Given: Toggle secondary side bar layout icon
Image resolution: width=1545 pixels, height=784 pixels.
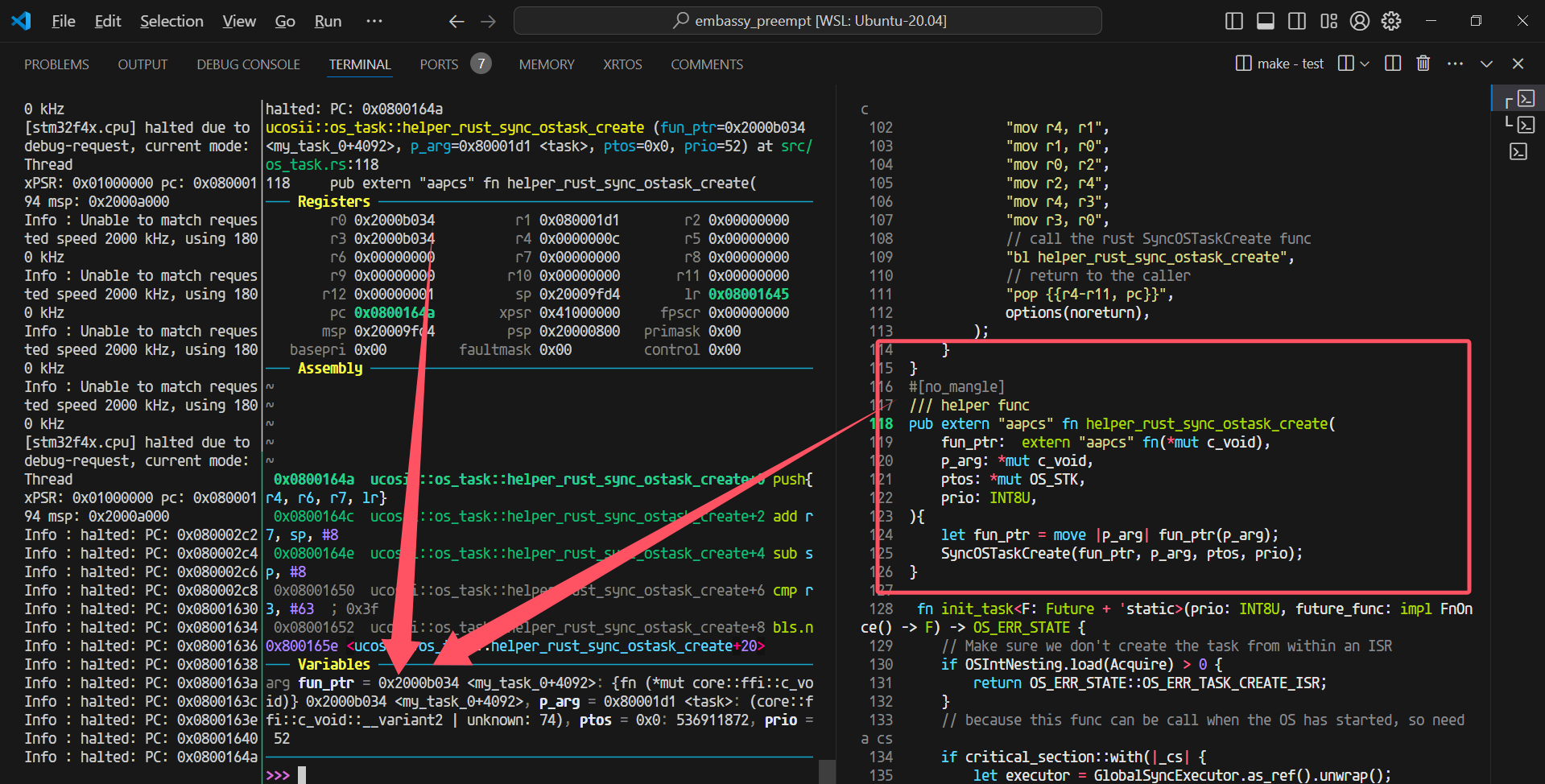Looking at the screenshot, I should point(1297,21).
